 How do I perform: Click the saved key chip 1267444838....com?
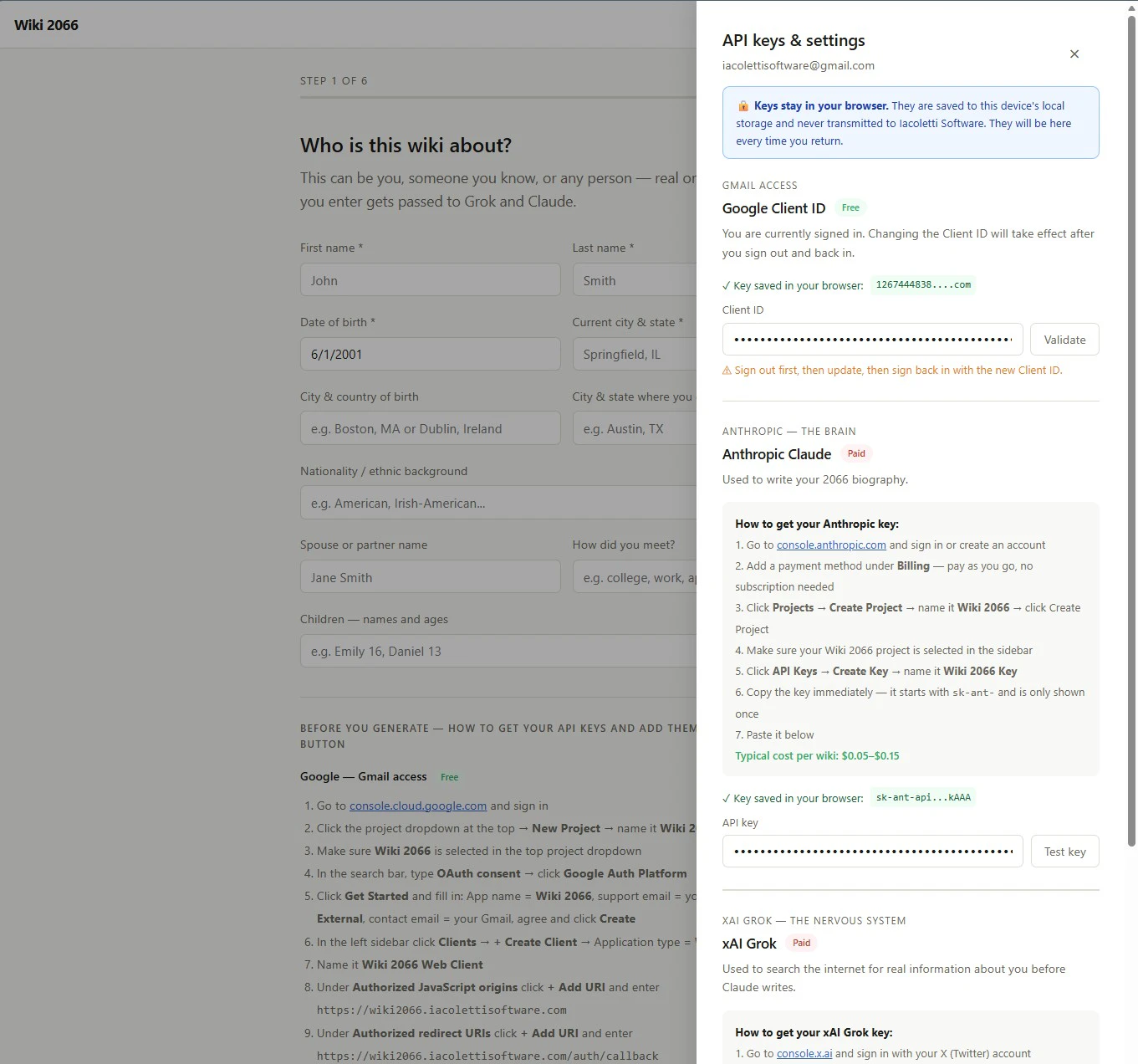923,285
